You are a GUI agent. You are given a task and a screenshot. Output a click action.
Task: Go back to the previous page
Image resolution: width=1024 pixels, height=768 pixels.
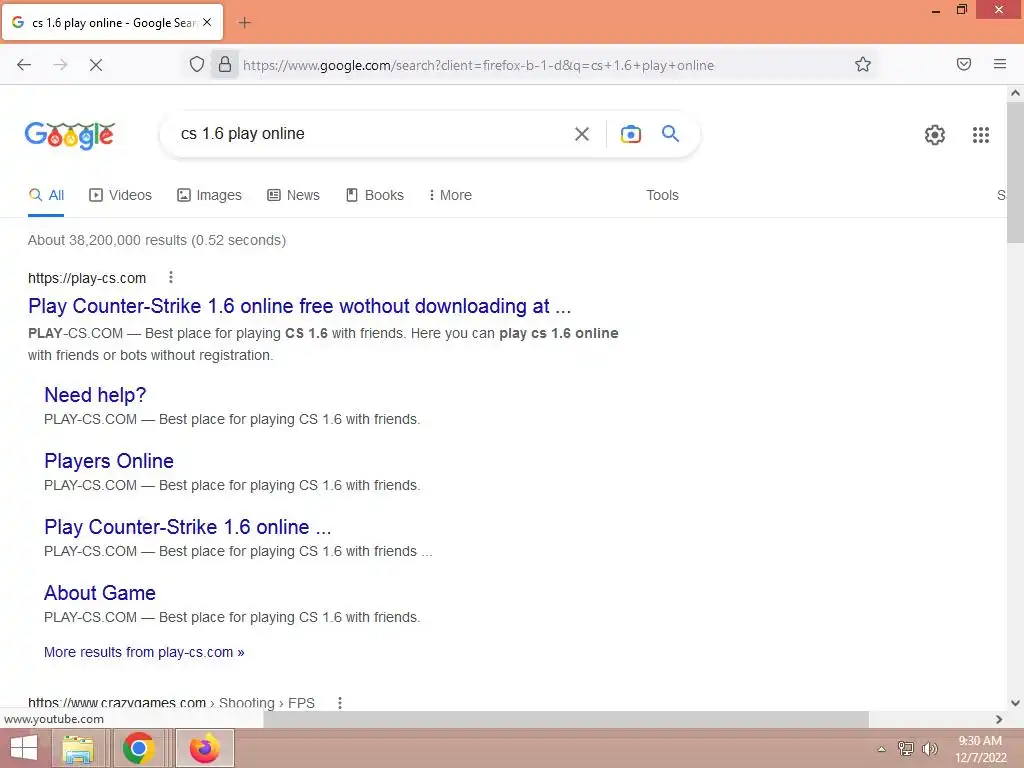pos(24,65)
